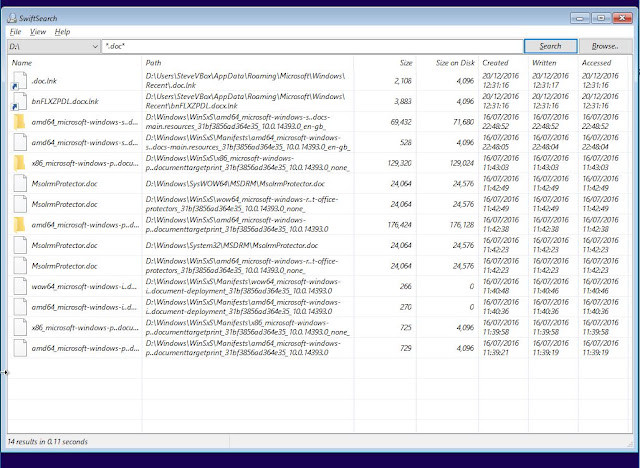The image size is (640, 468).
Task: Sort by the Created column header
Action: [x=495, y=63]
